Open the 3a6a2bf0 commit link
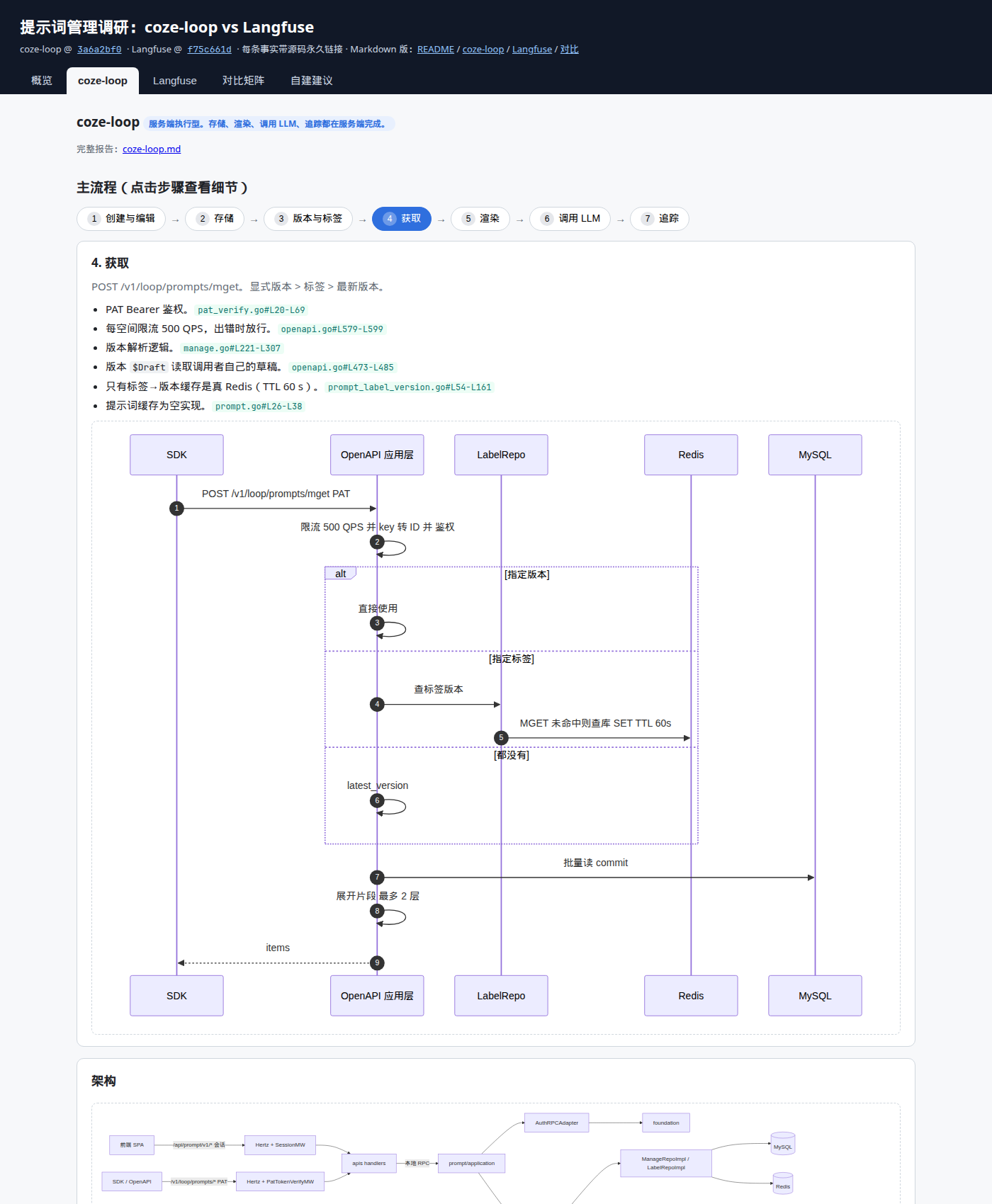The image size is (992, 1204). [x=99, y=50]
